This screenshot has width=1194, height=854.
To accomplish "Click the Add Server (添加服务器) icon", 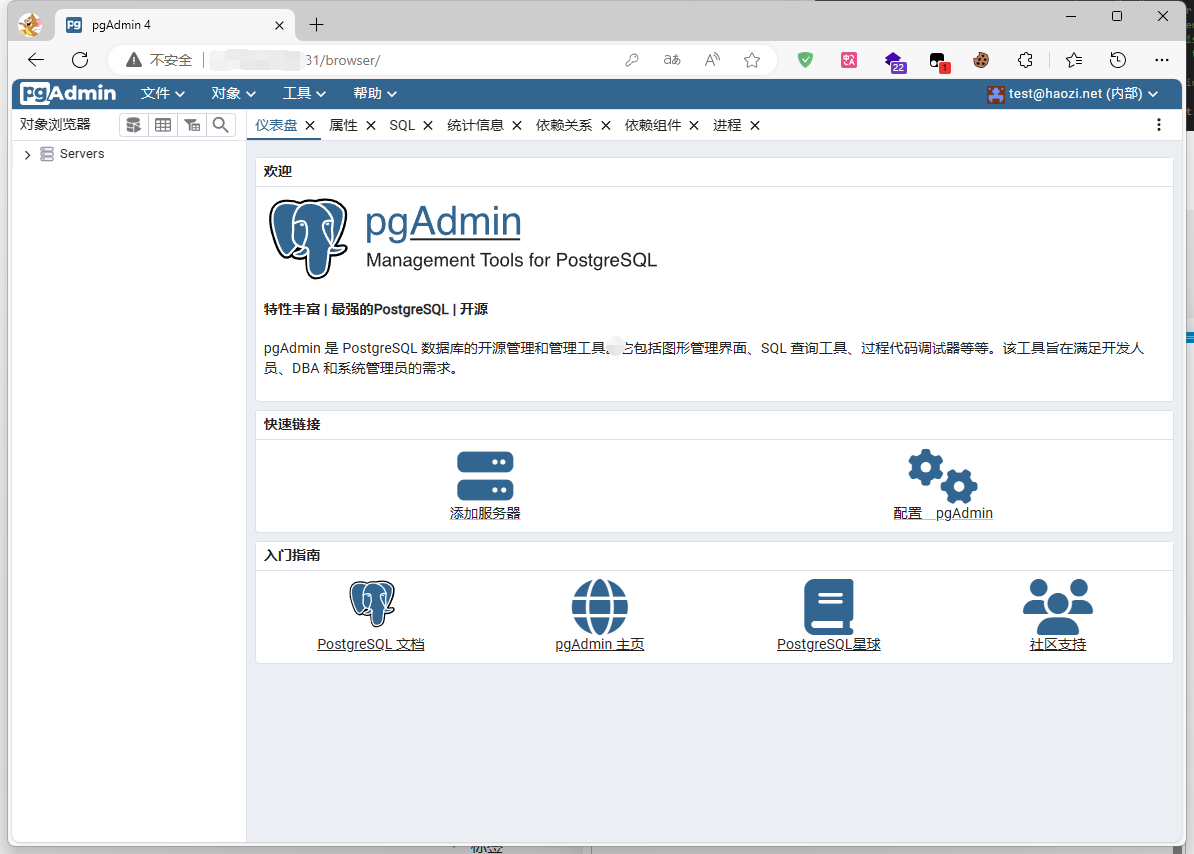I will point(485,476).
